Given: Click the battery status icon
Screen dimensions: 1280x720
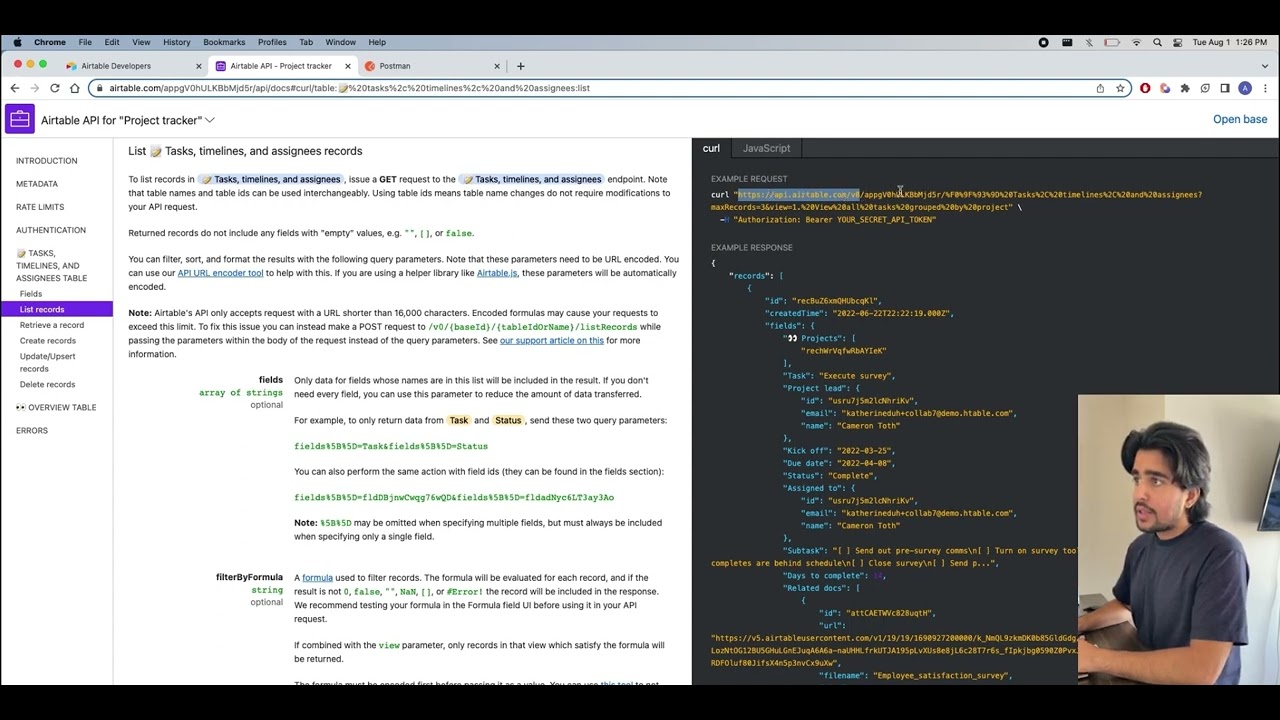Looking at the screenshot, I should click(1111, 42).
